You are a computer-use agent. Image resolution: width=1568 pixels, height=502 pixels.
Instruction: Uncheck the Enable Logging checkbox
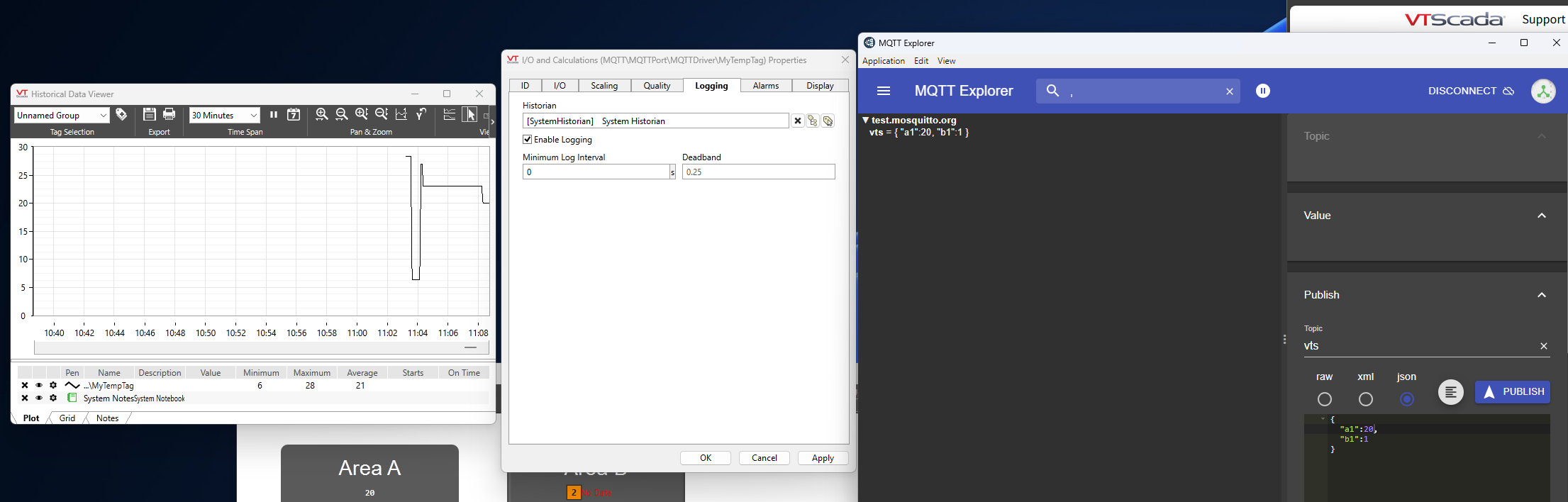click(528, 140)
